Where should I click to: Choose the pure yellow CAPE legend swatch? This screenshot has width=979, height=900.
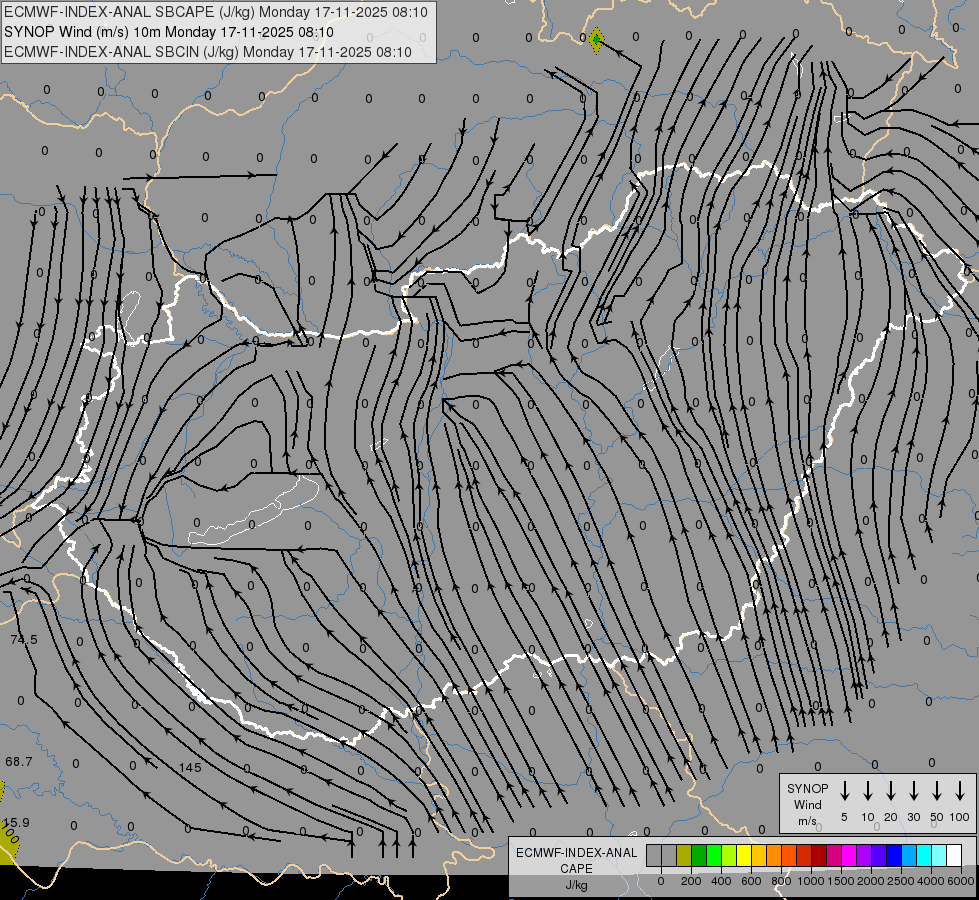[744, 855]
